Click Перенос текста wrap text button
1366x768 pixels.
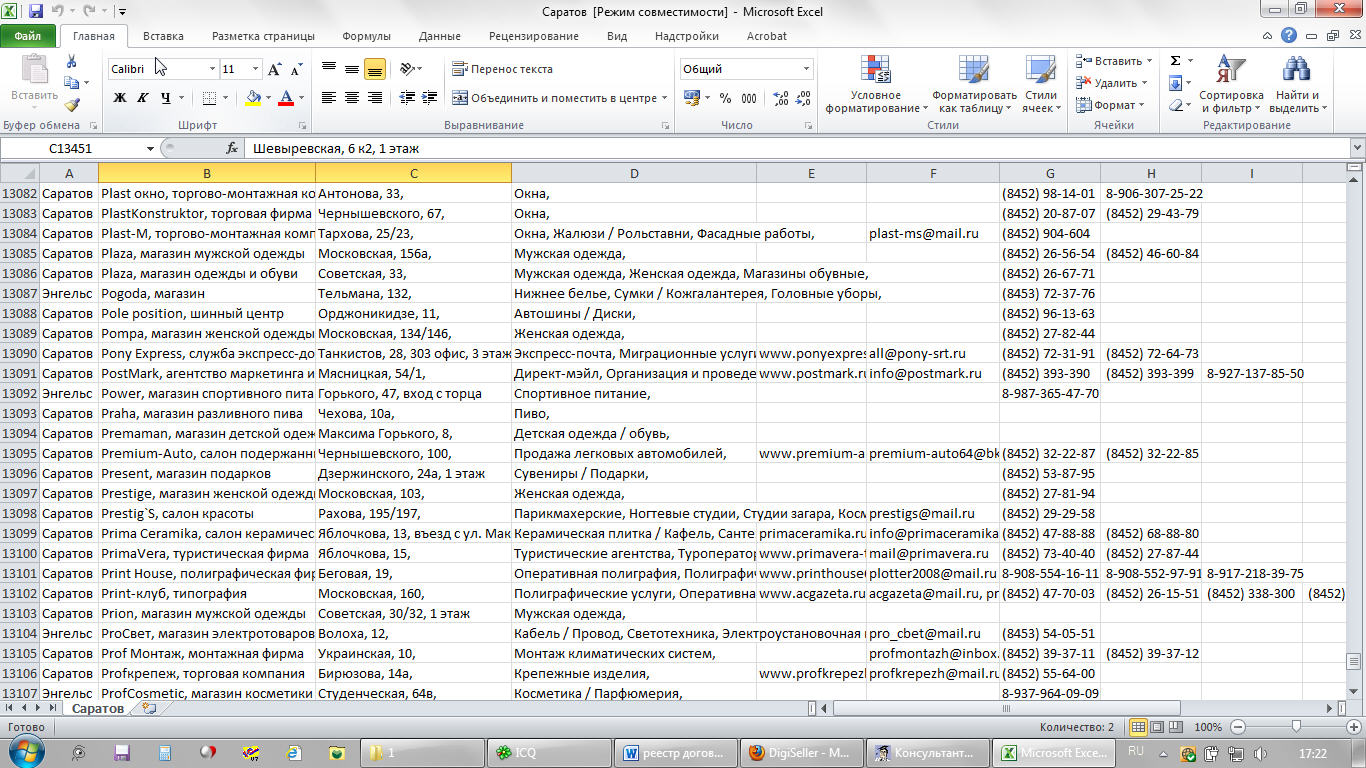click(502, 69)
